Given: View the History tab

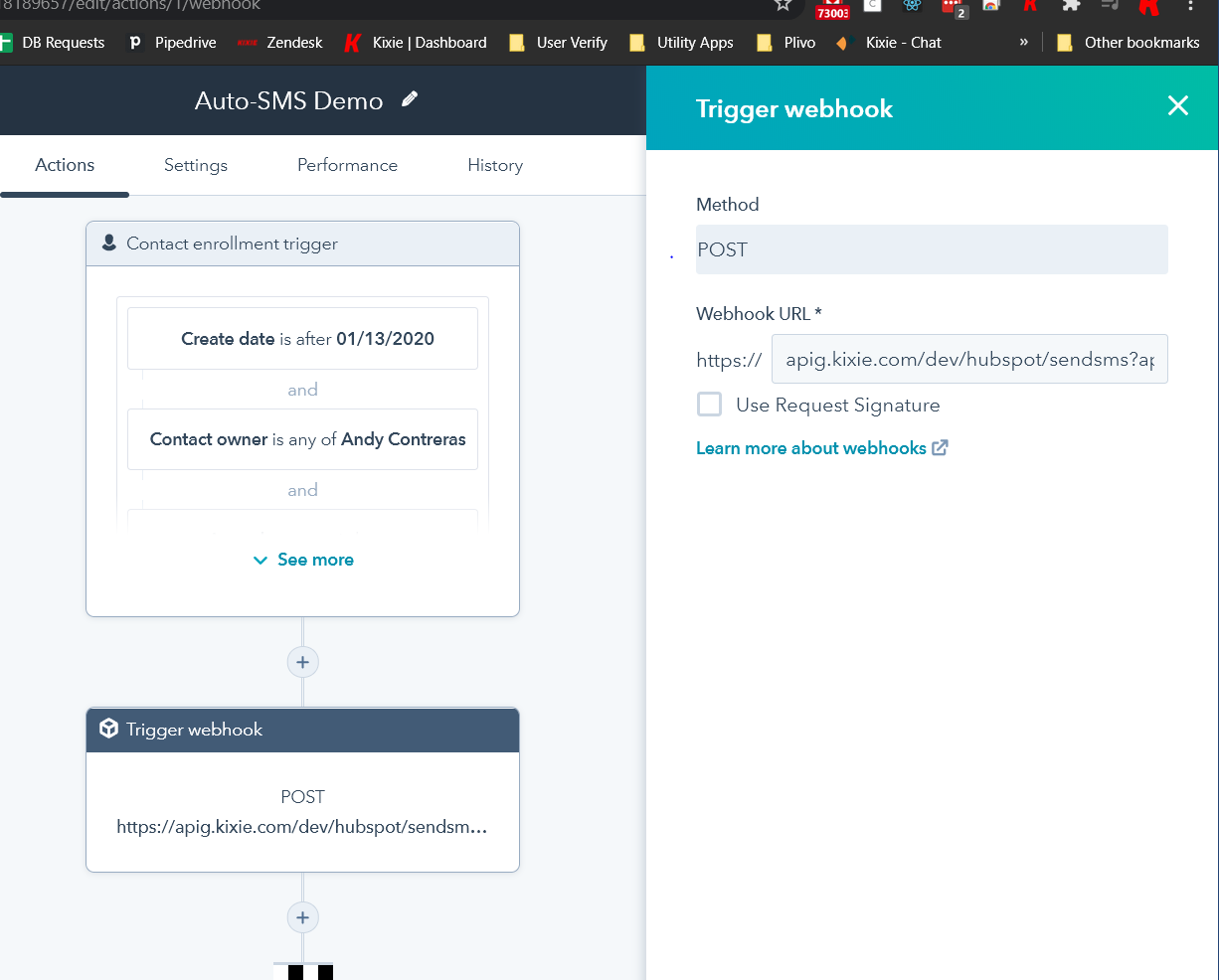Looking at the screenshot, I should 495,165.
